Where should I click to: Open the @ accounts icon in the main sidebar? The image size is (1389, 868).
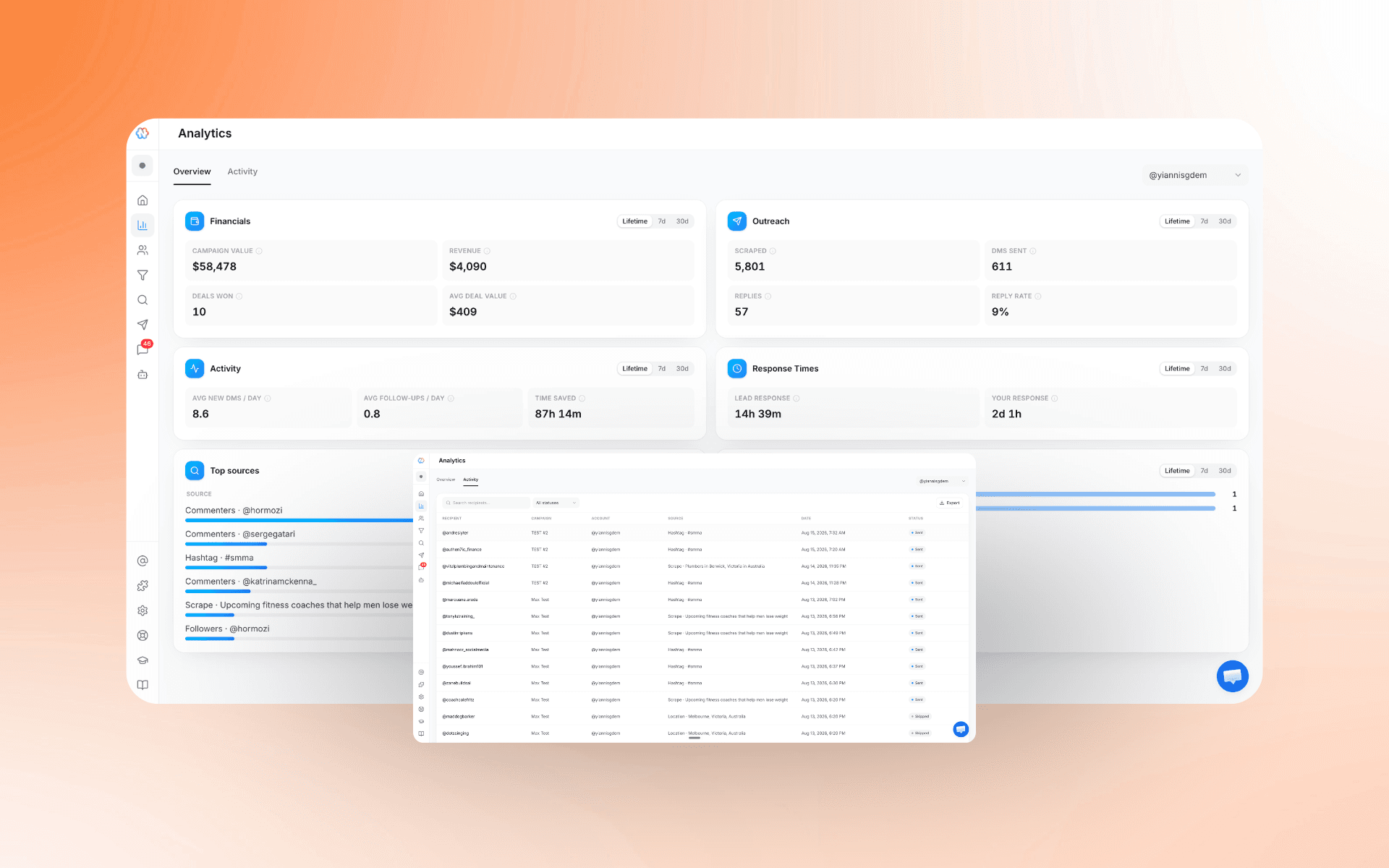(x=143, y=561)
